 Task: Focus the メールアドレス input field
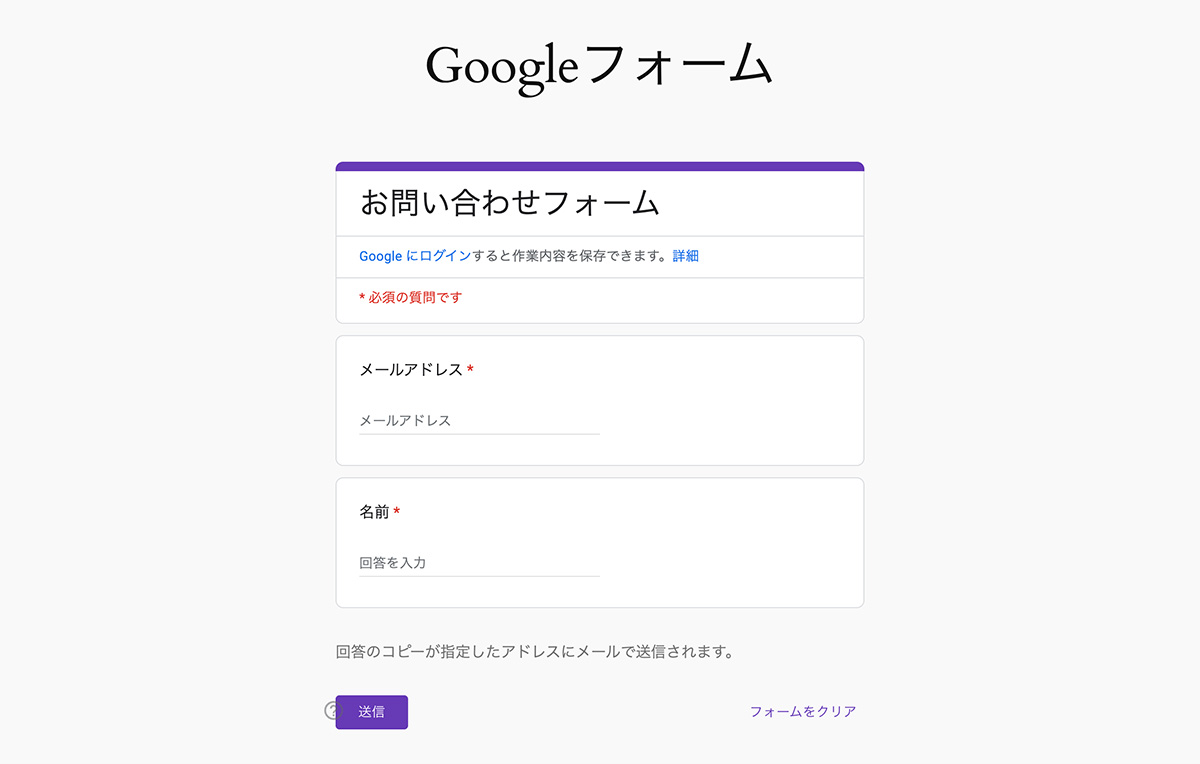coord(479,421)
